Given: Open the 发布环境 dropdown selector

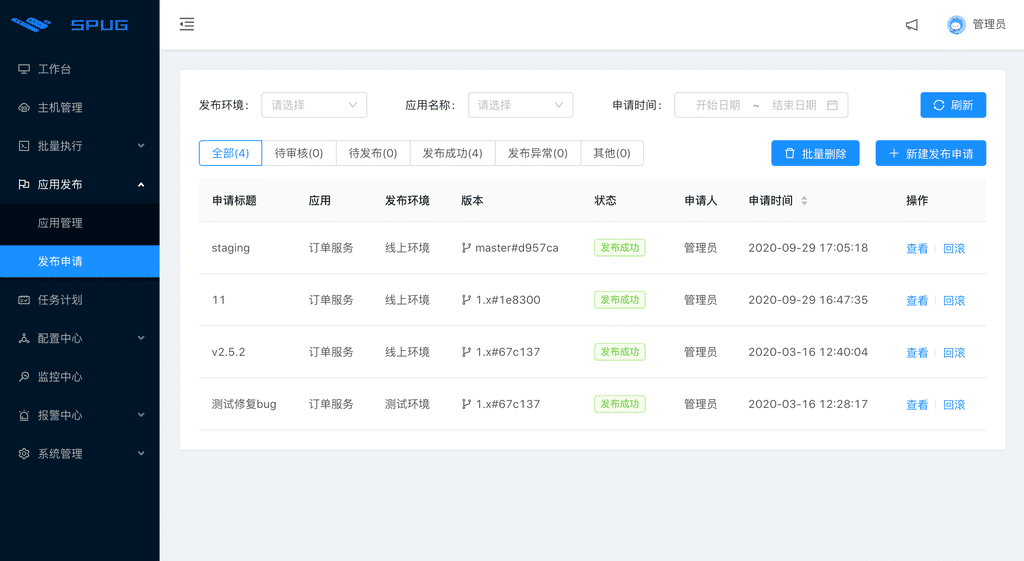Looking at the screenshot, I should pyautogui.click(x=314, y=105).
